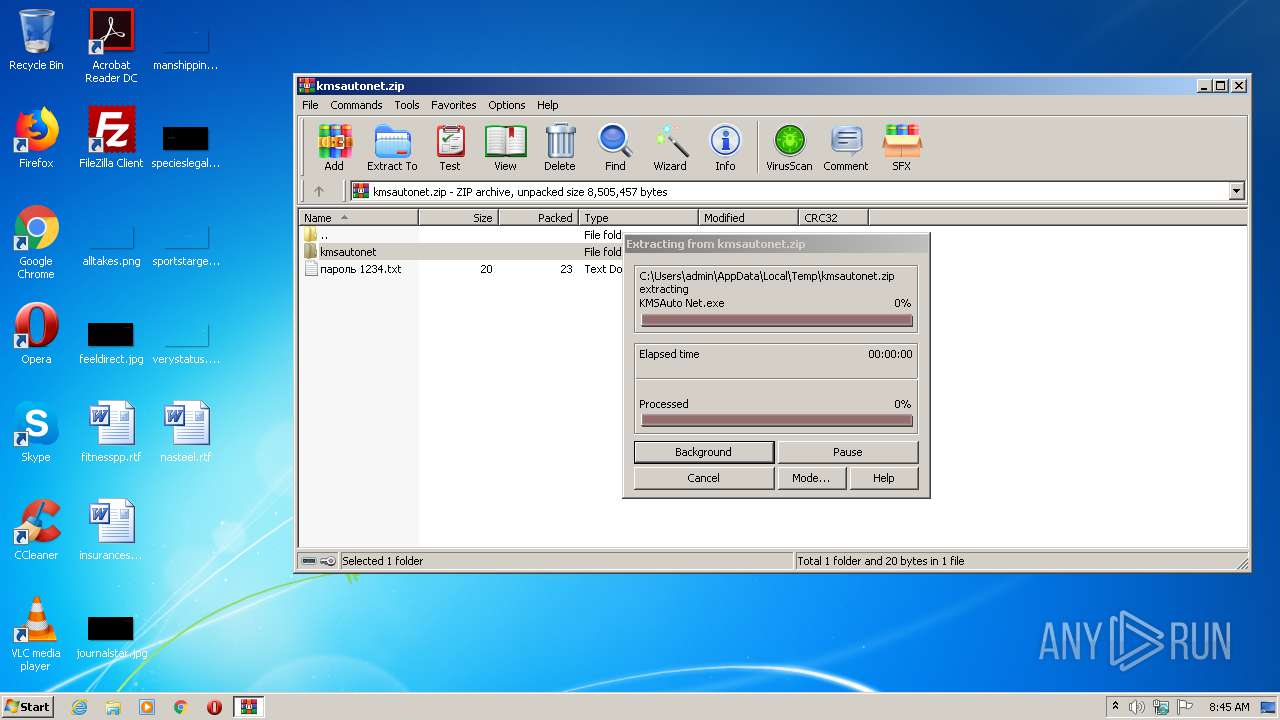Click Help in extraction dialog
Screen dimensions: 1280x720
[x=883, y=478]
